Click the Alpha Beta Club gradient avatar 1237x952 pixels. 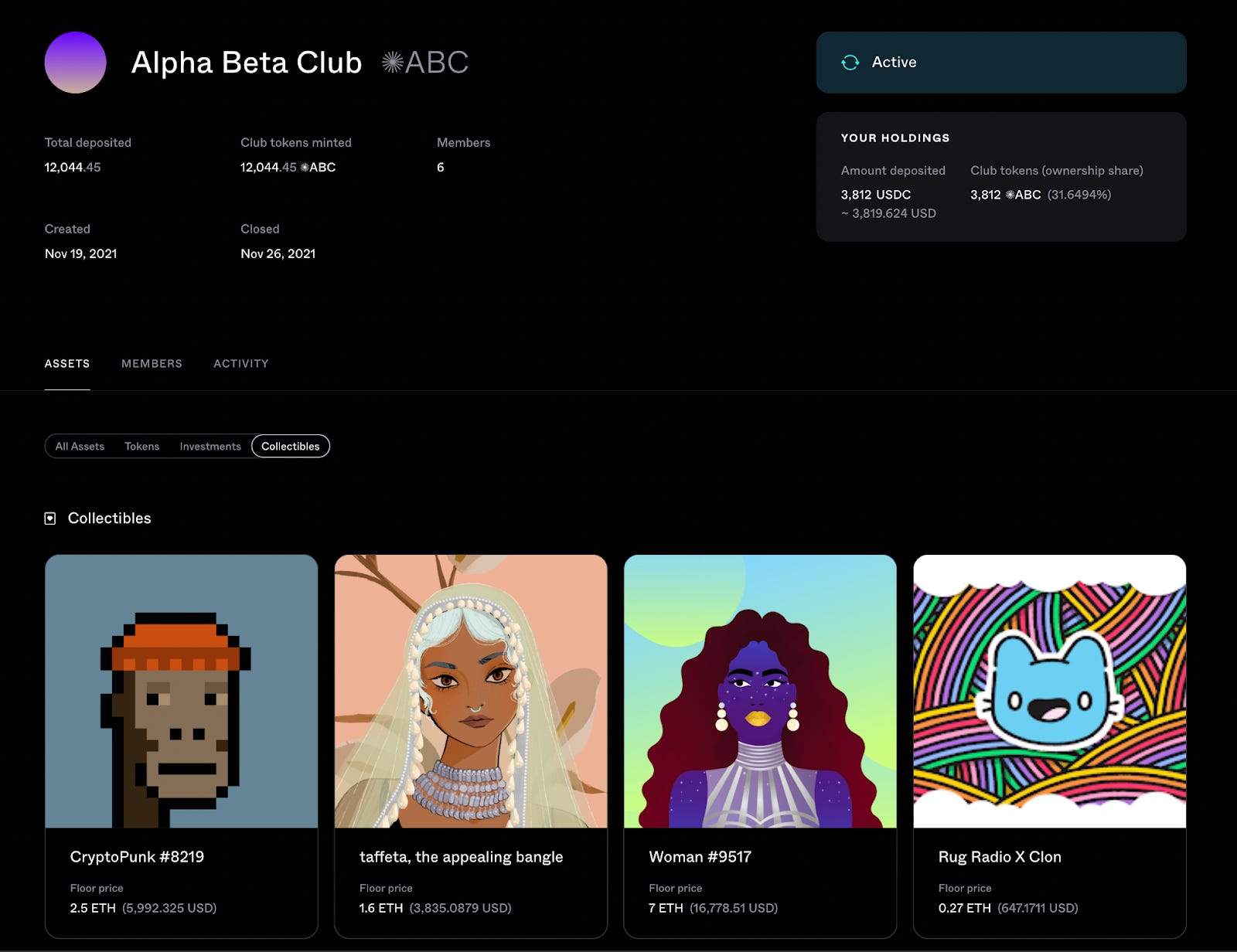click(75, 63)
